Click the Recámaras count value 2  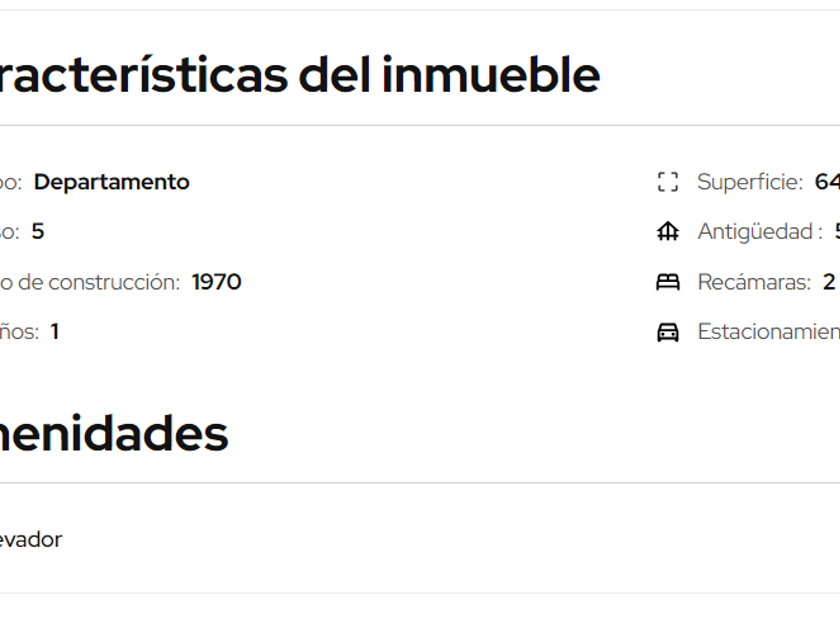(x=829, y=282)
